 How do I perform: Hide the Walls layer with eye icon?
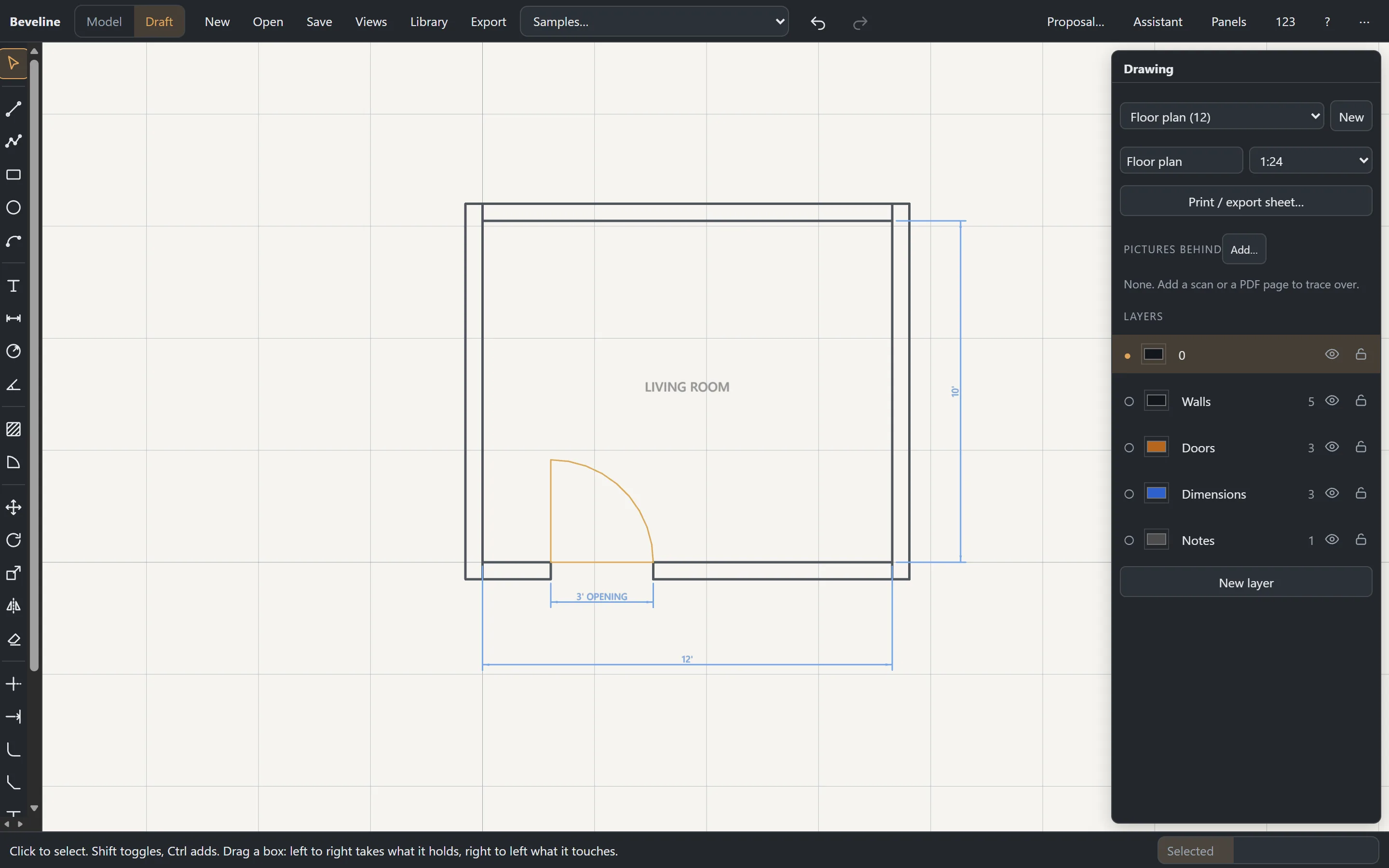click(x=1332, y=401)
